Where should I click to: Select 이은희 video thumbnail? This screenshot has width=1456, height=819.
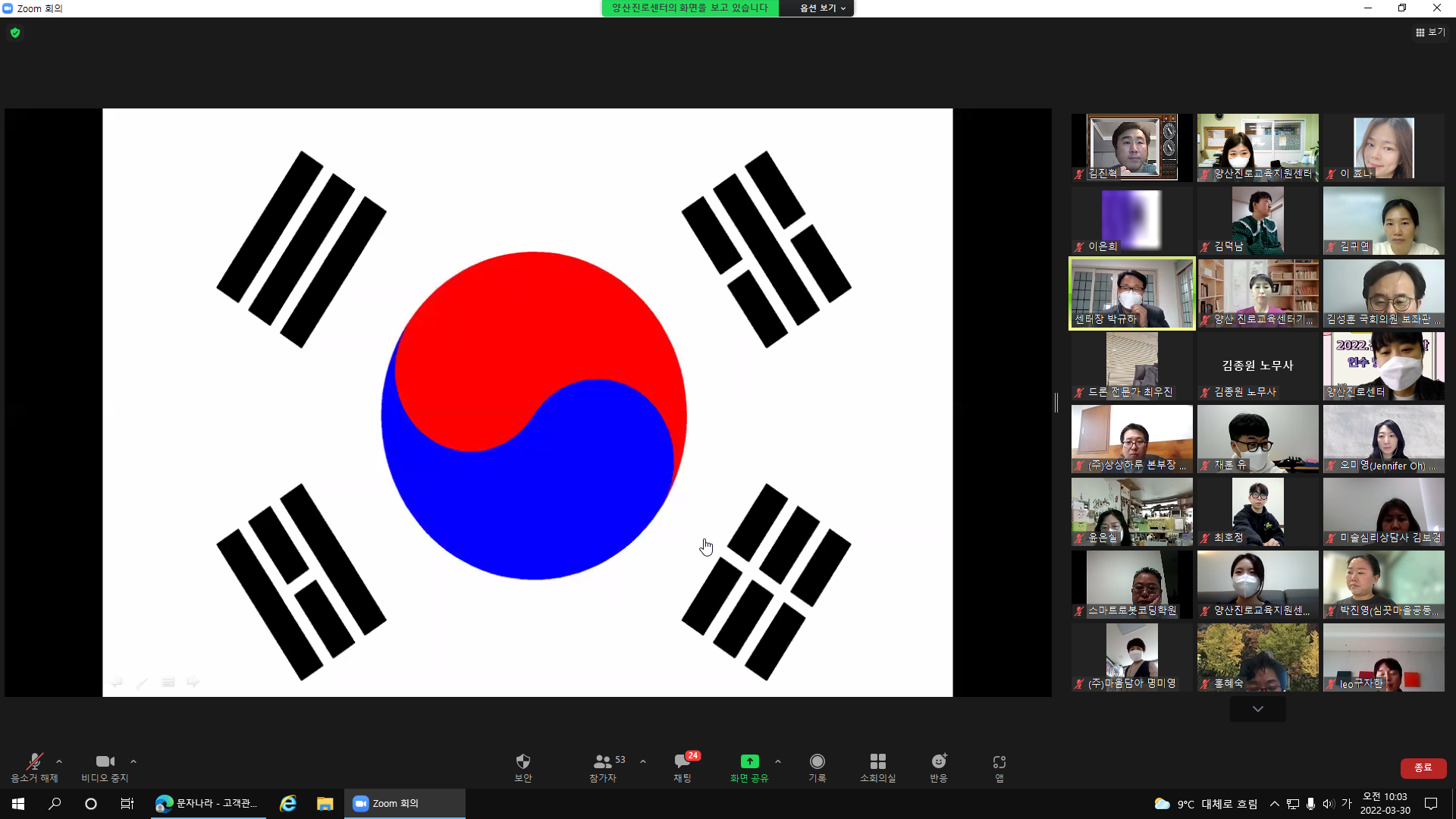[1132, 220]
